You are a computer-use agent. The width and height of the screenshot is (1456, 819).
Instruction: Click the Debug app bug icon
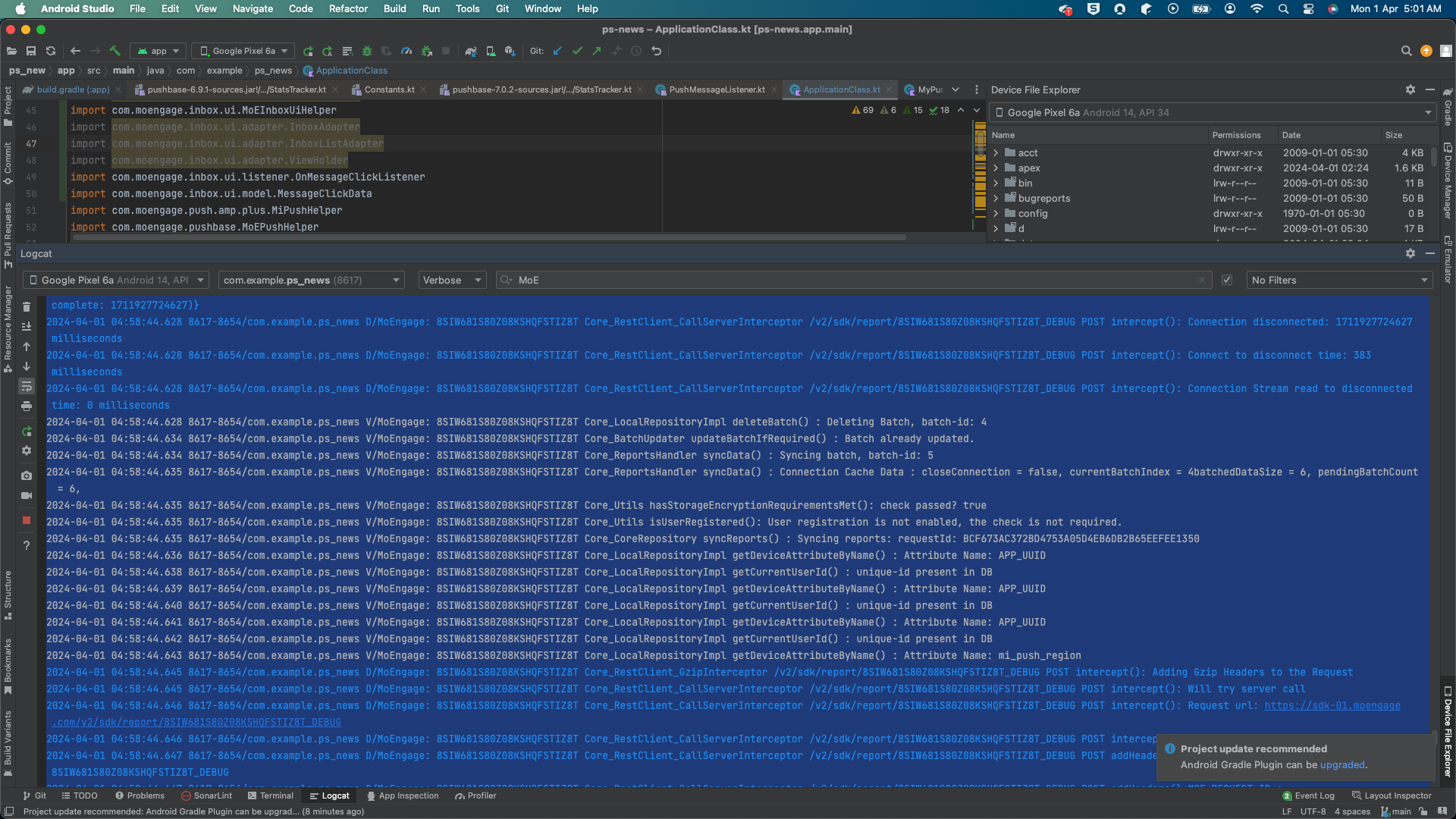click(x=367, y=51)
